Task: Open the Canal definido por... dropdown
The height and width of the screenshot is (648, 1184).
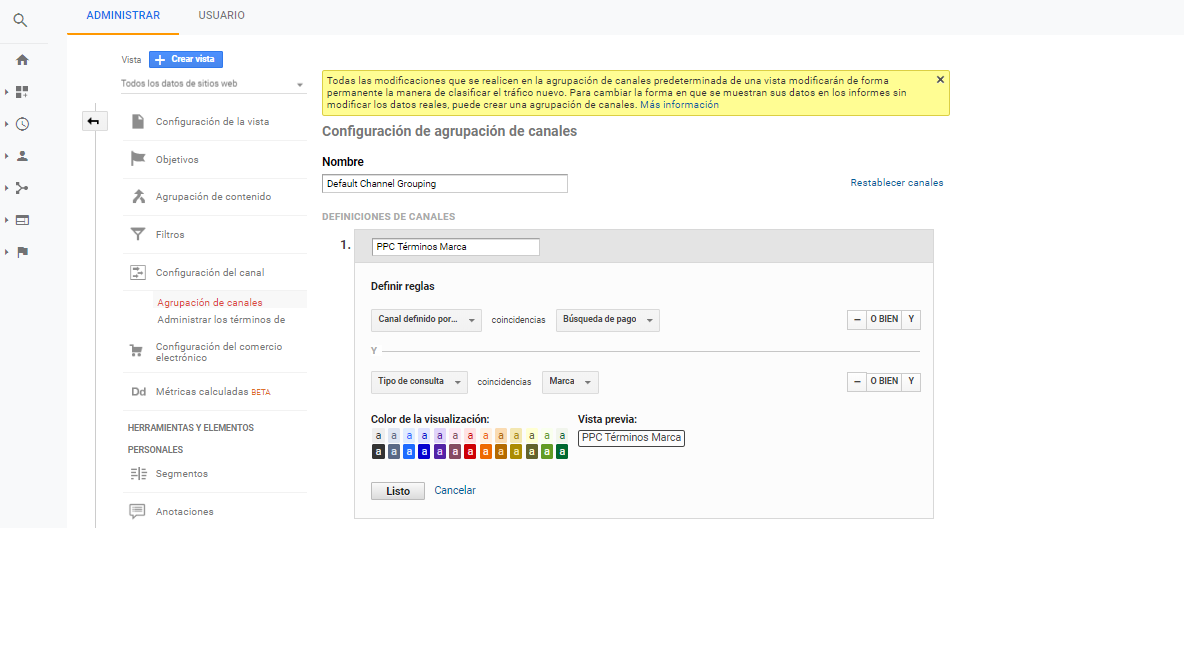Action: [426, 319]
